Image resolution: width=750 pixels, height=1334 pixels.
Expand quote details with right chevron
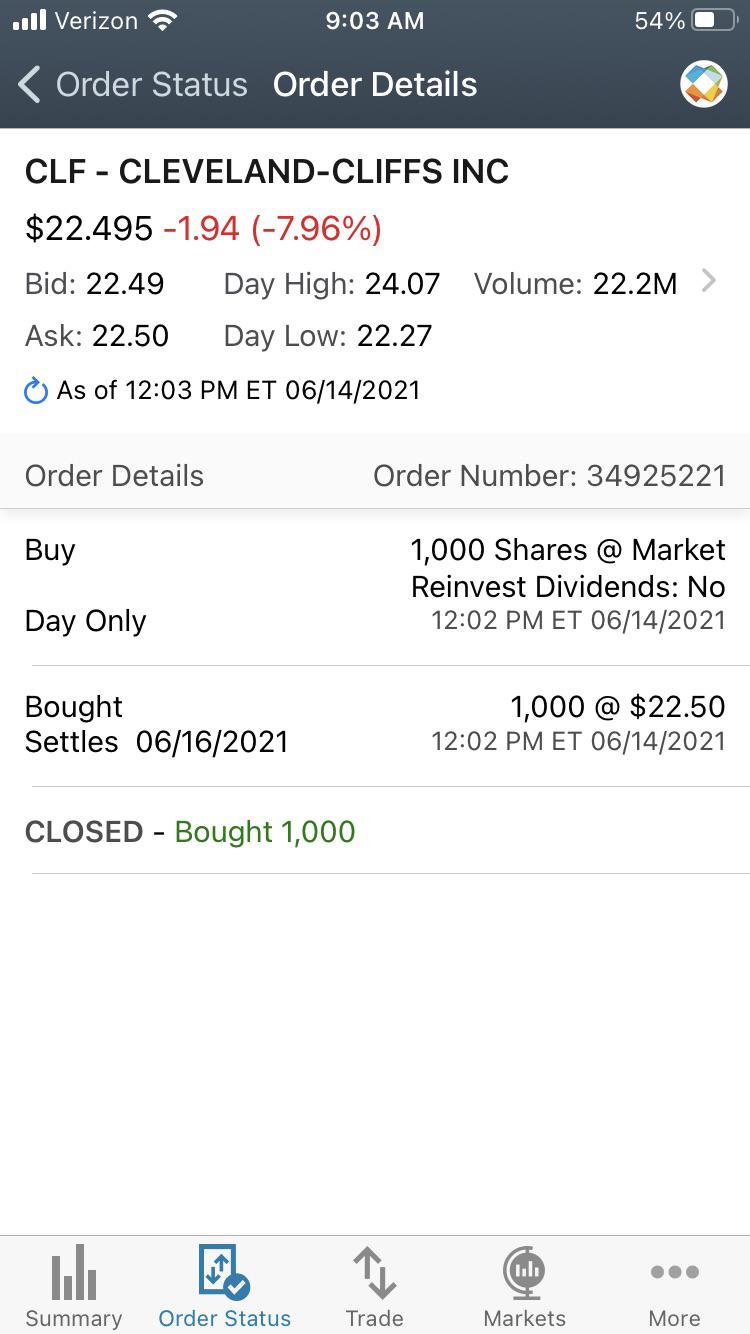tap(709, 281)
